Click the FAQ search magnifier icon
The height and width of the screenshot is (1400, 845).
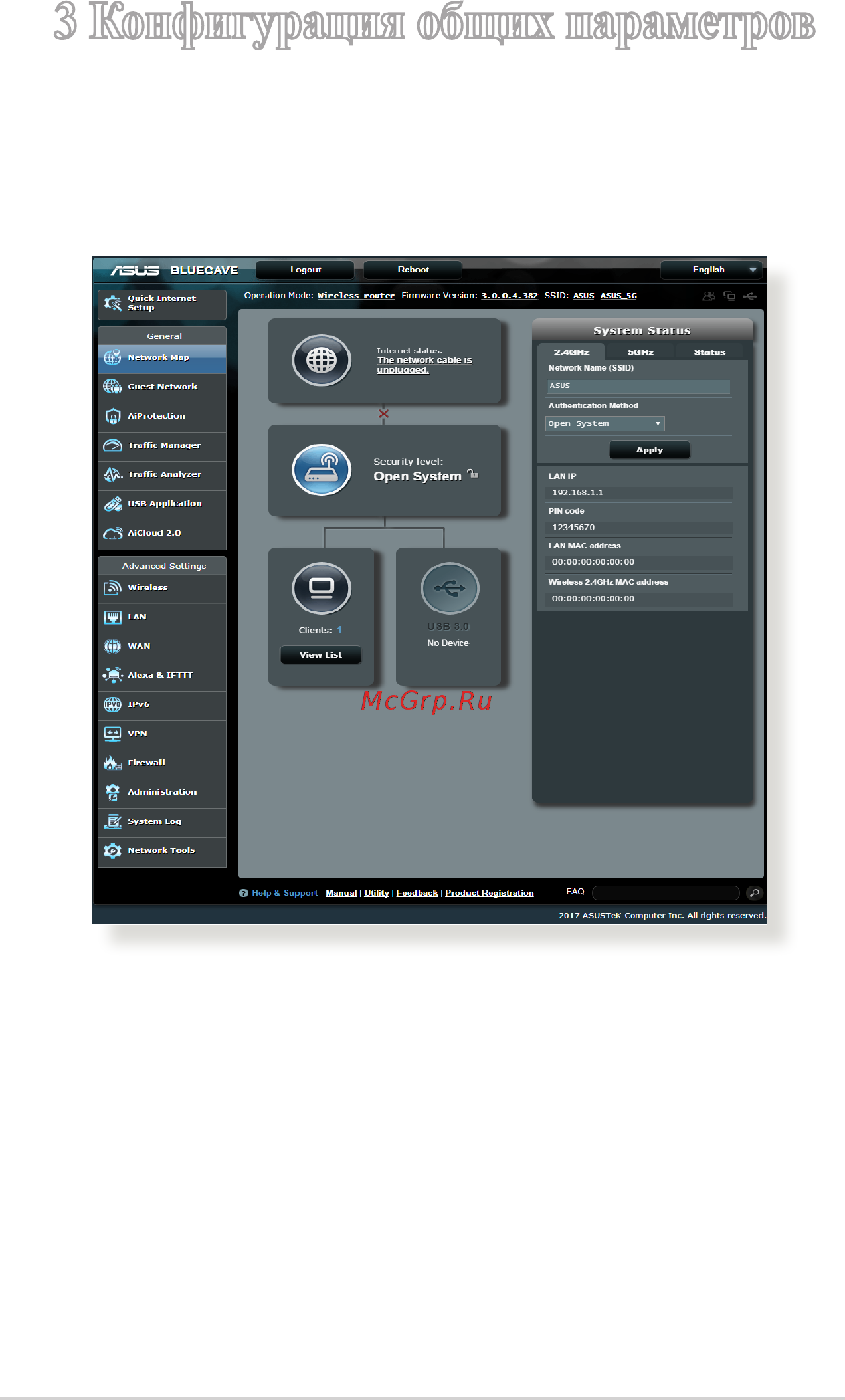coord(754,893)
